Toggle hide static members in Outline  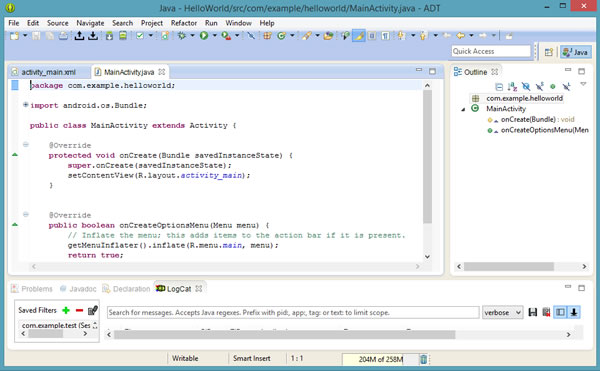[x=540, y=87]
